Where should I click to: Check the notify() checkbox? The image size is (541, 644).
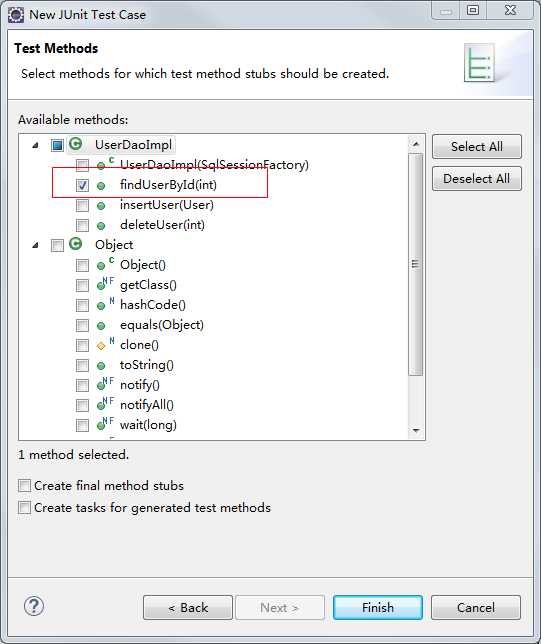point(82,385)
